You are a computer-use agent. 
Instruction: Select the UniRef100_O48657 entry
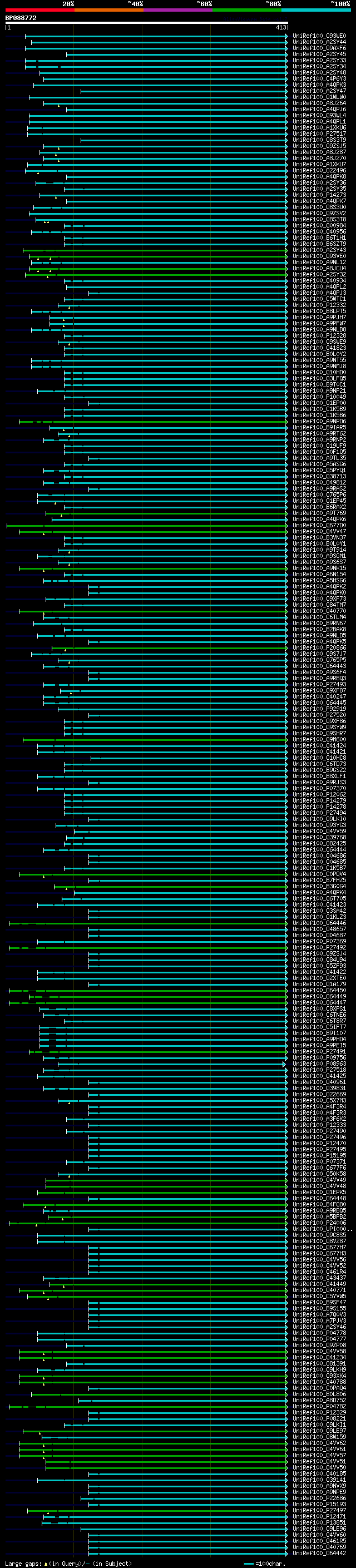[x=319, y=929]
